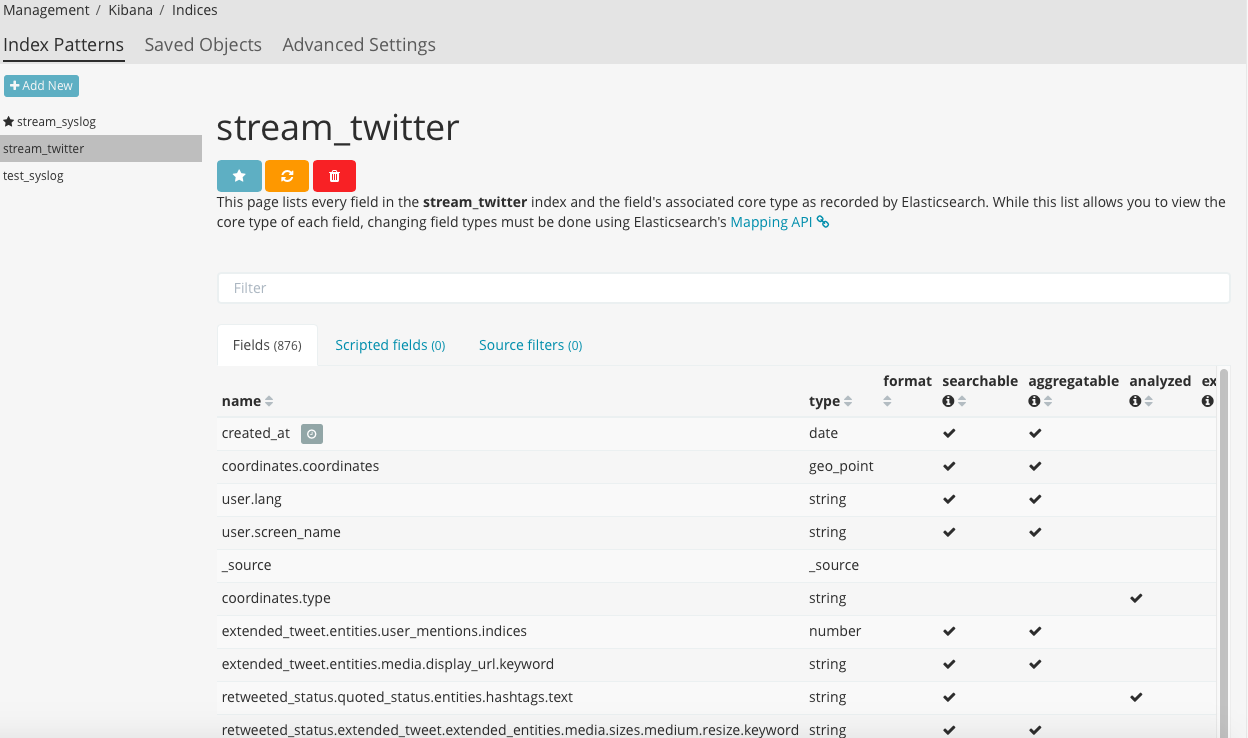Open the Mapping API link
The height and width of the screenshot is (738, 1248).
click(x=779, y=222)
